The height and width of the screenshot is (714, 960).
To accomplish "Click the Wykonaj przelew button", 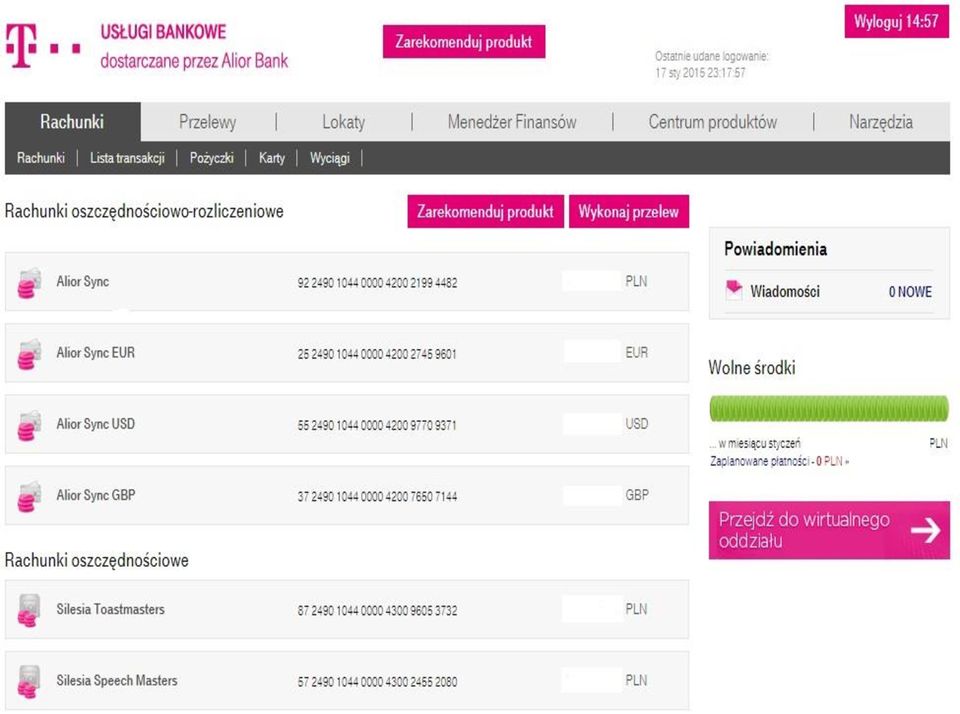I will click(x=629, y=211).
